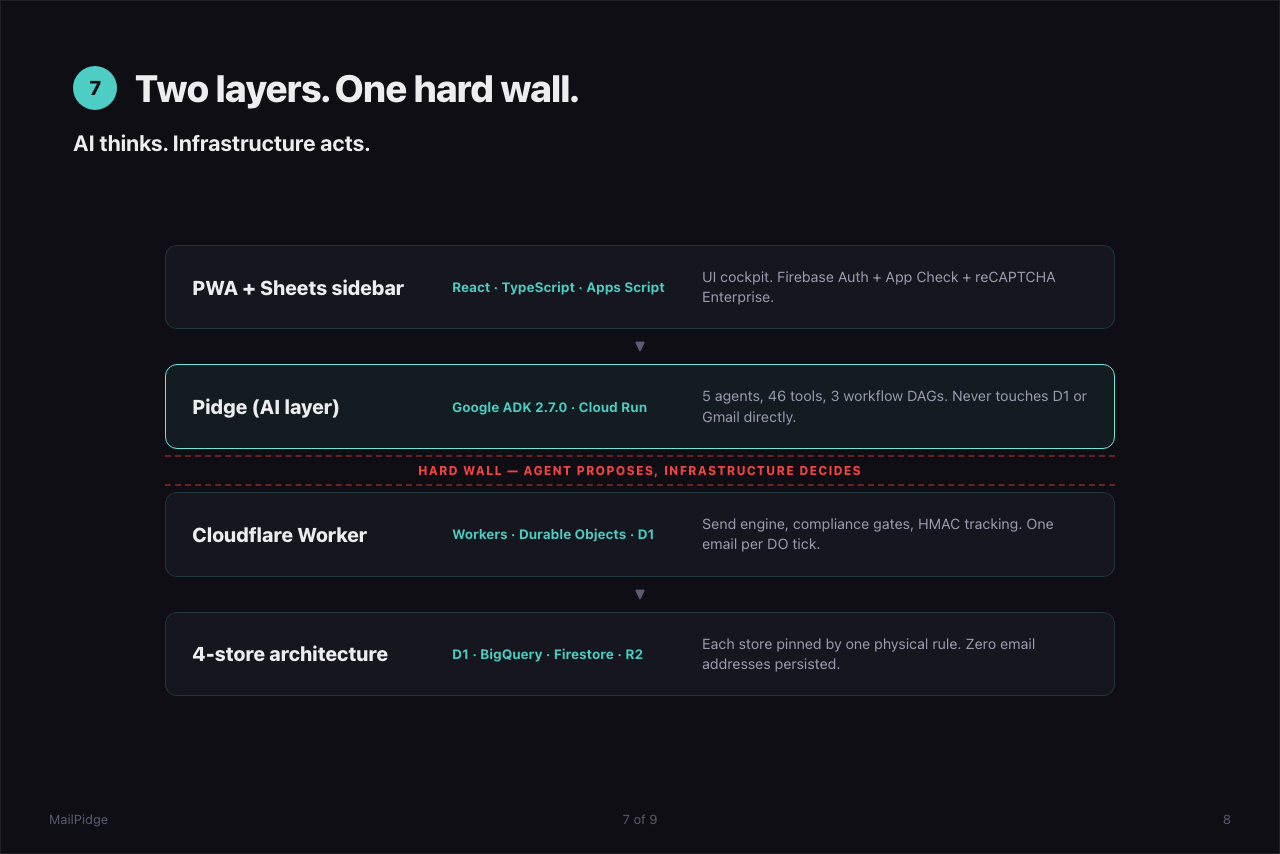Click the subtitle AI thinks. Infrastructure acts.
The image size is (1280, 854).
click(222, 143)
